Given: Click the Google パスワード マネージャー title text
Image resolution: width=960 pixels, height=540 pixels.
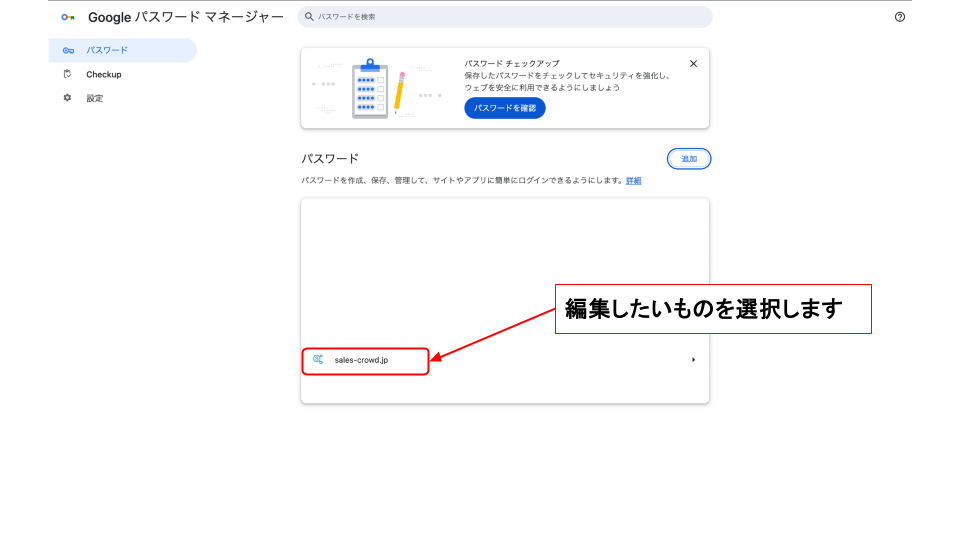Looking at the screenshot, I should pyautogui.click(x=185, y=17).
